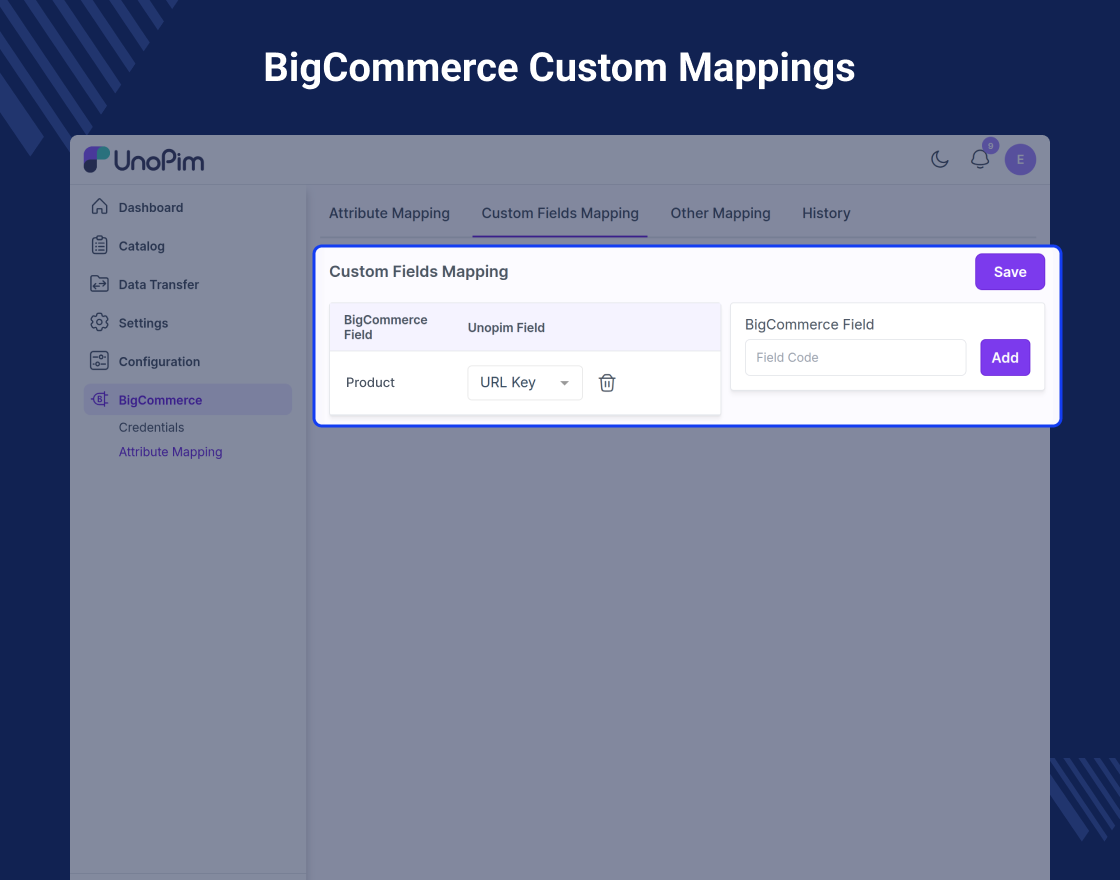Select the Catalog sidebar icon

tap(99, 246)
